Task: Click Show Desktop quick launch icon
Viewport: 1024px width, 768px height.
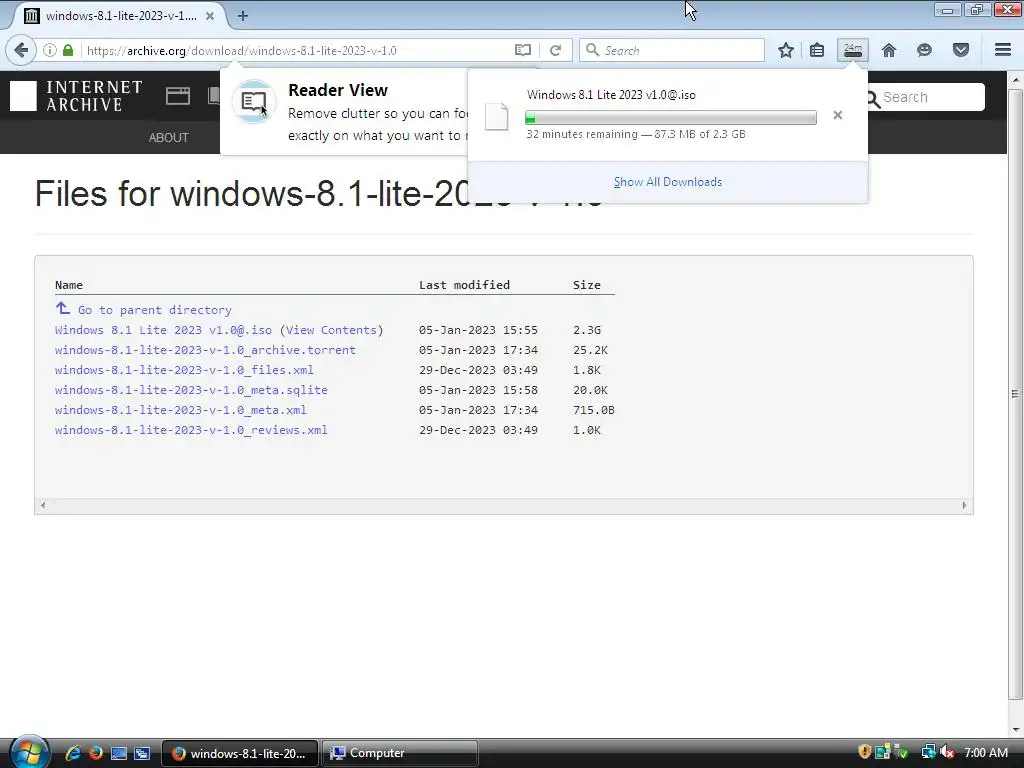Action: 119,753
